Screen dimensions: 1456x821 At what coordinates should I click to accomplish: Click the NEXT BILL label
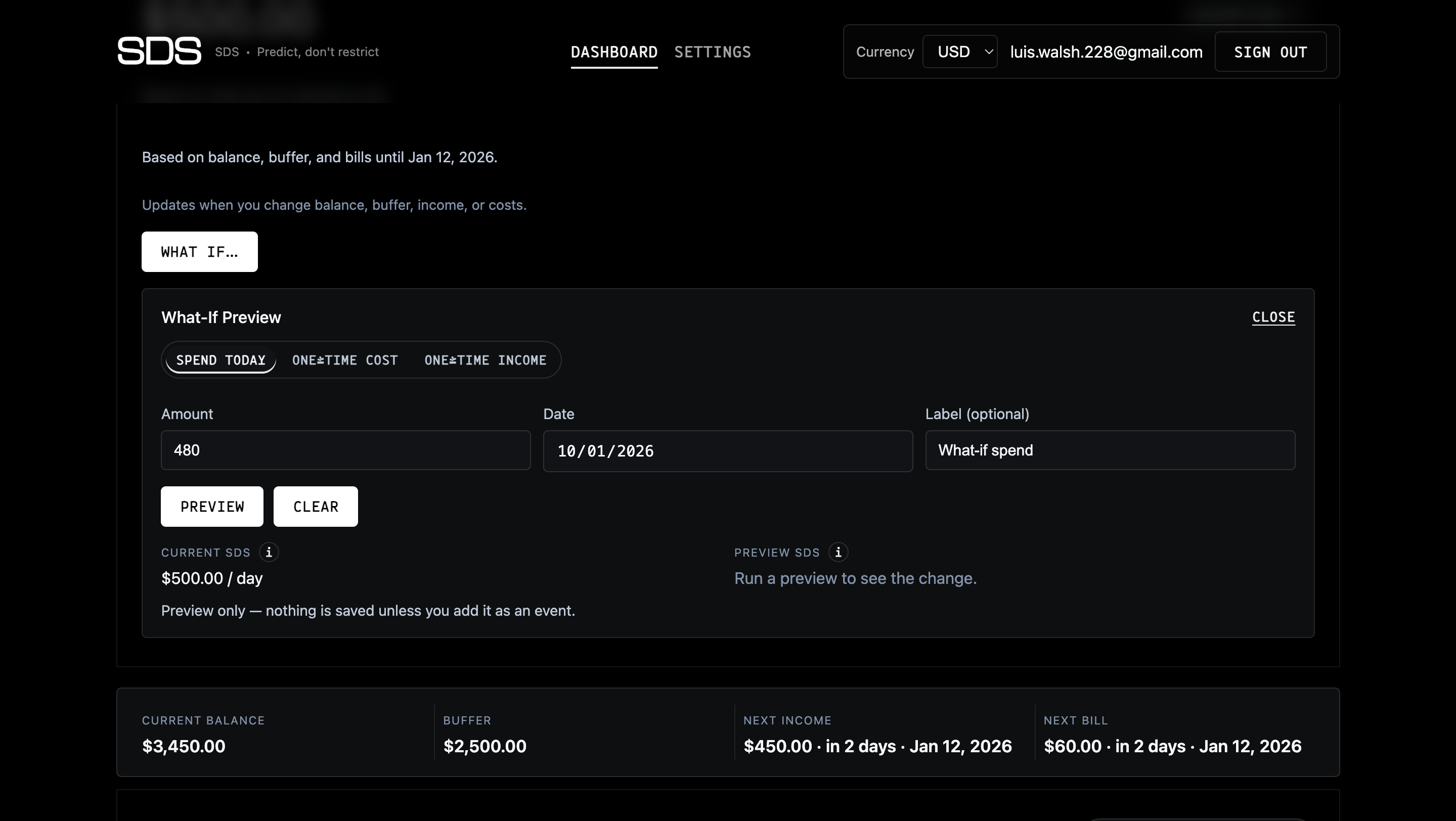pos(1076,720)
